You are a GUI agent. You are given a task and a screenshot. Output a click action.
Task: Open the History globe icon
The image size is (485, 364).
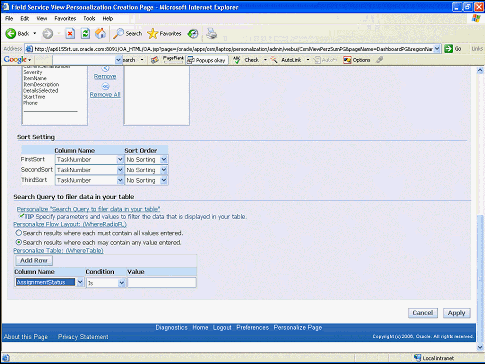coord(193,33)
